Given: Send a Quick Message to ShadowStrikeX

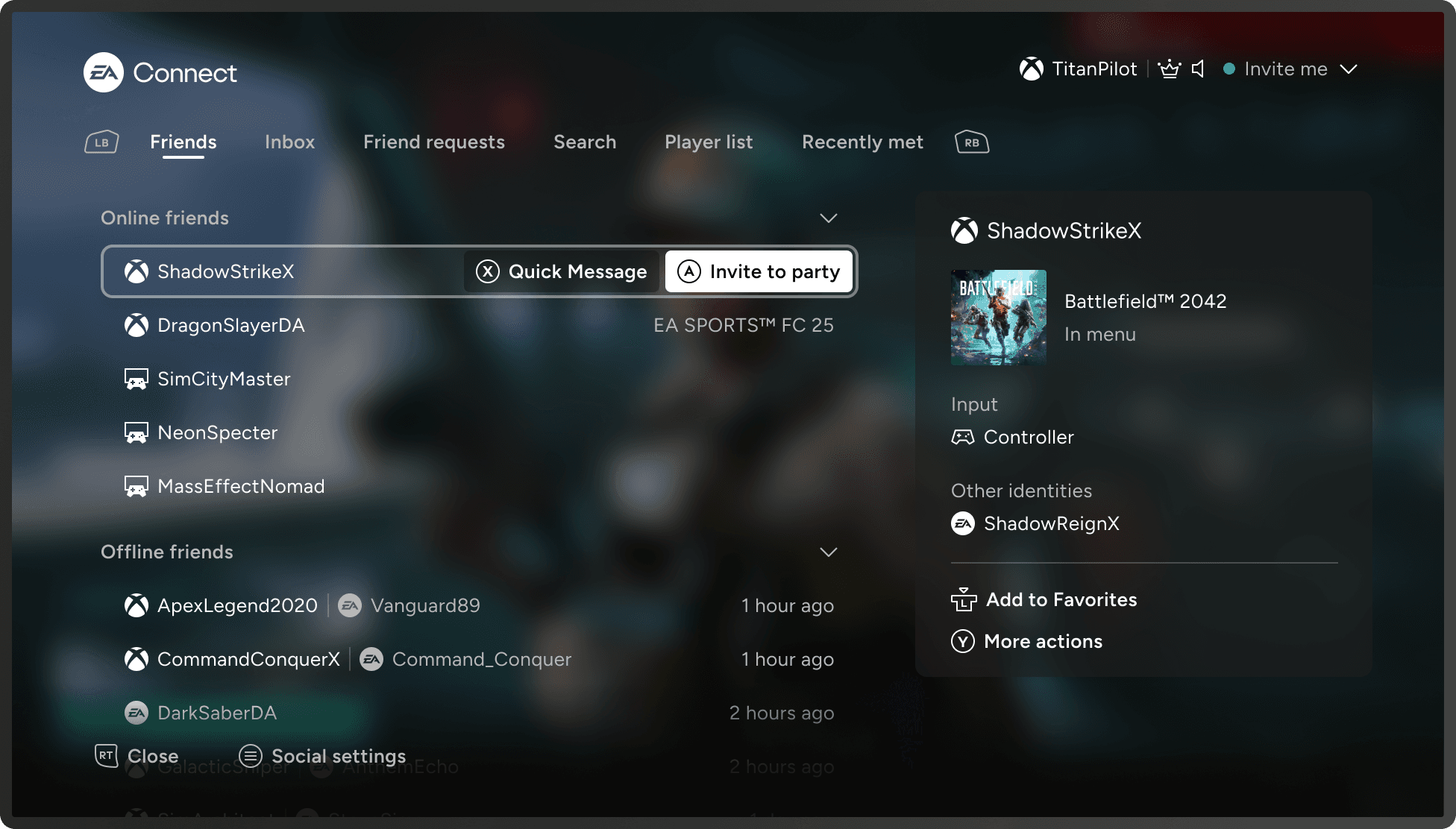Looking at the screenshot, I should click(562, 271).
